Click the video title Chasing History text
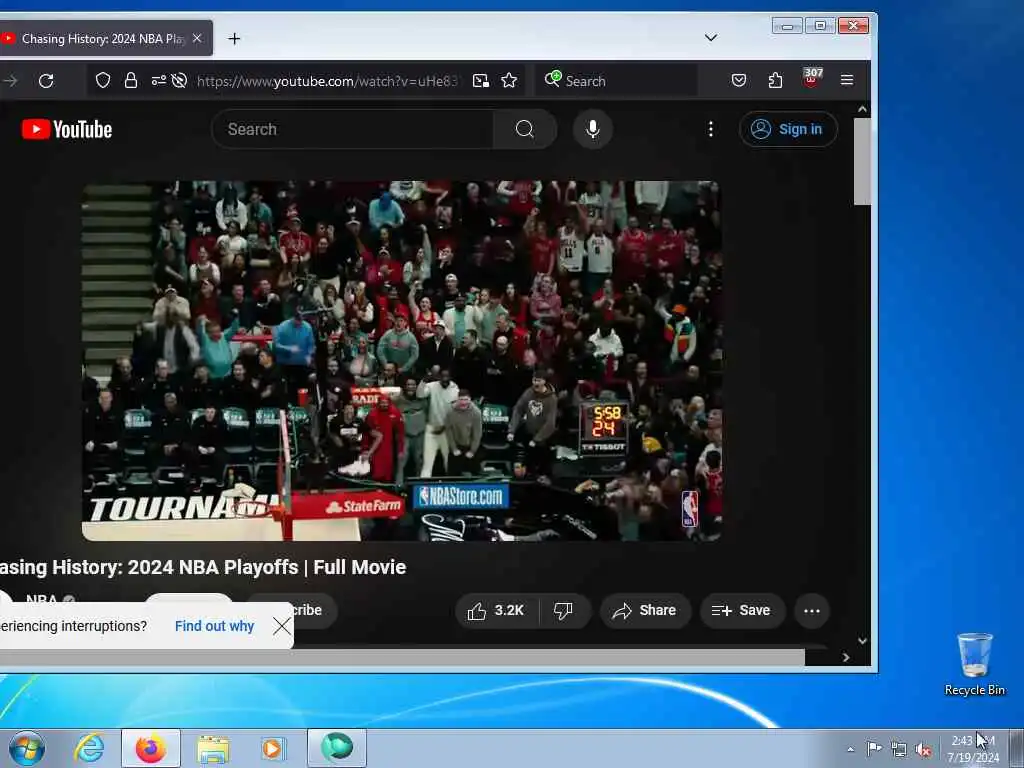Screen dimensions: 1024x768 (203, 567)
